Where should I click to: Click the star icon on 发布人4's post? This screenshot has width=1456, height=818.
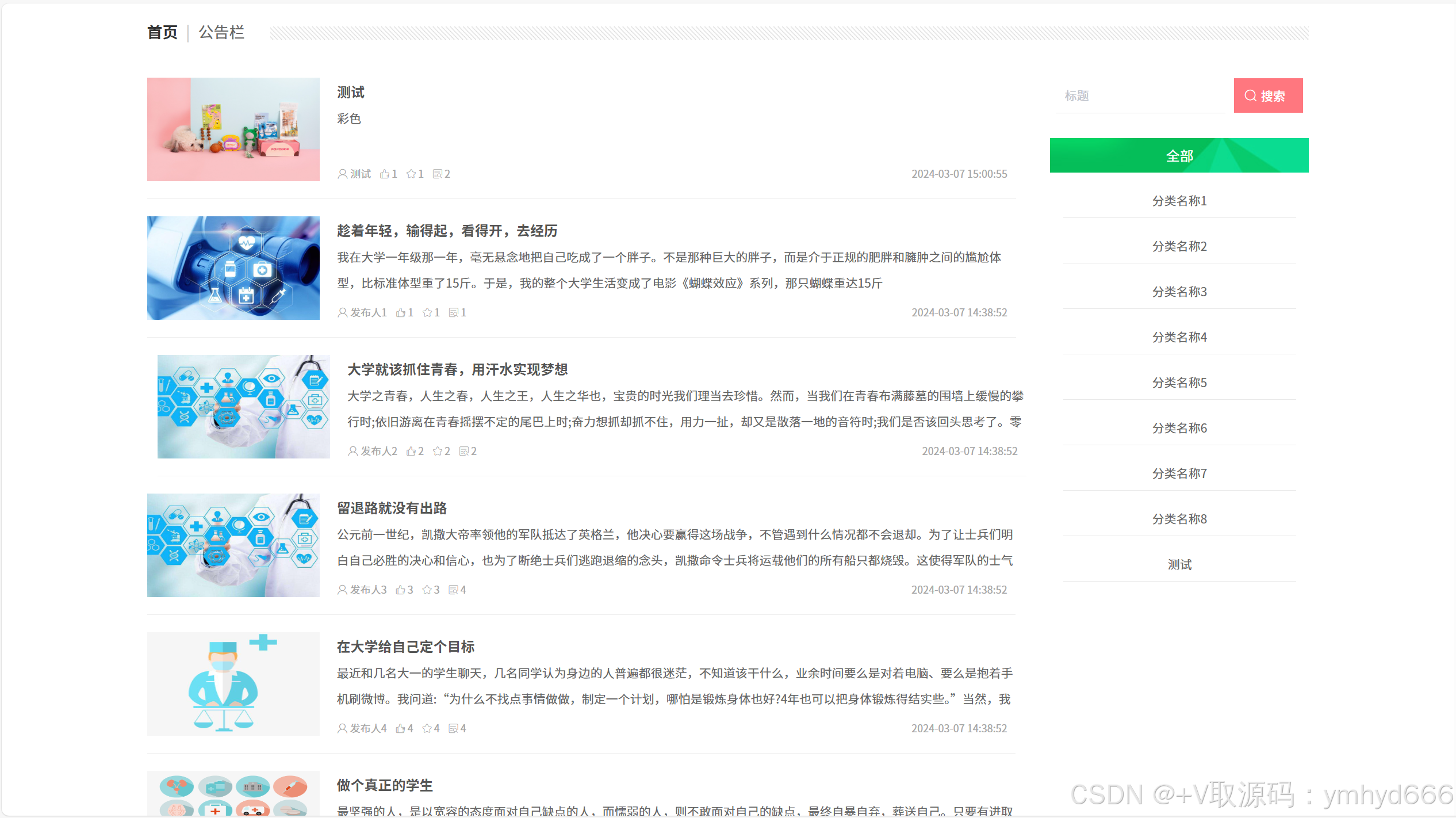(427, 728)
